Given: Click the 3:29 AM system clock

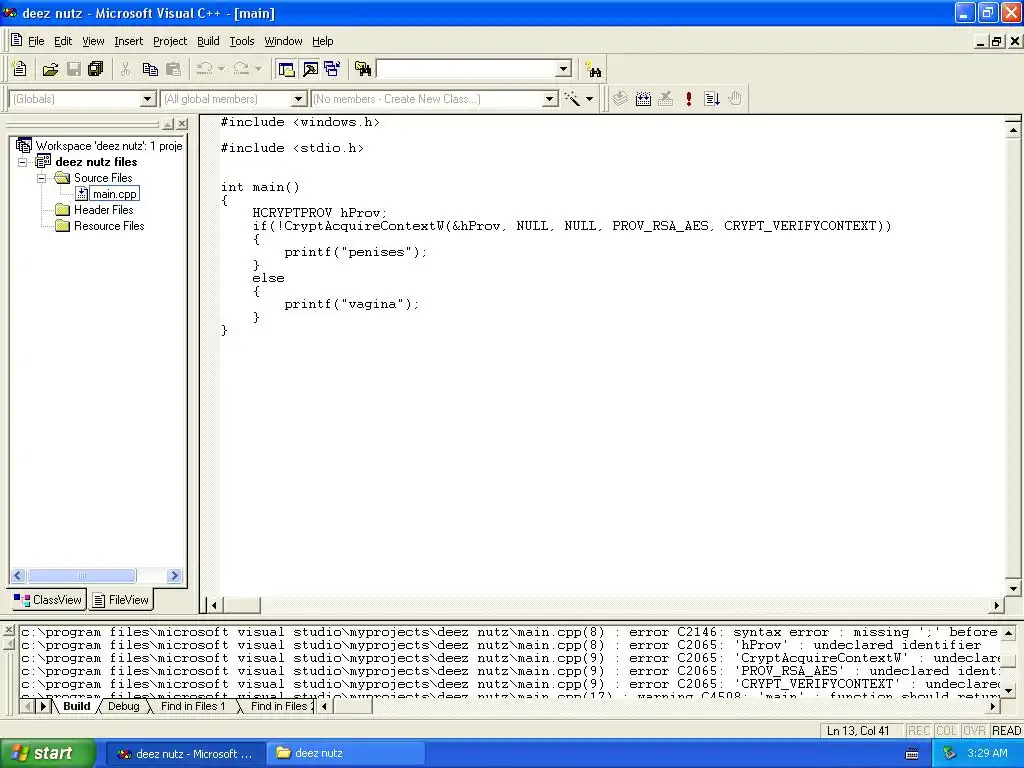Looking at the screenshot, I should [987, 753].
